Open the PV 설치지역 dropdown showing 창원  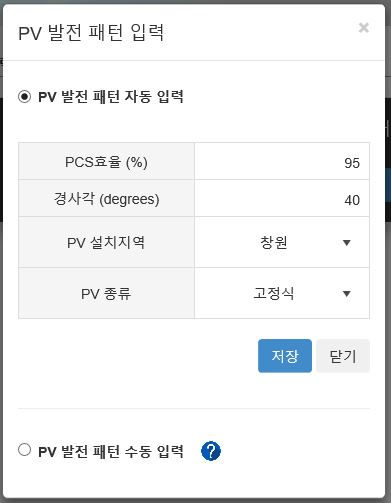click(x=282, y=242)
